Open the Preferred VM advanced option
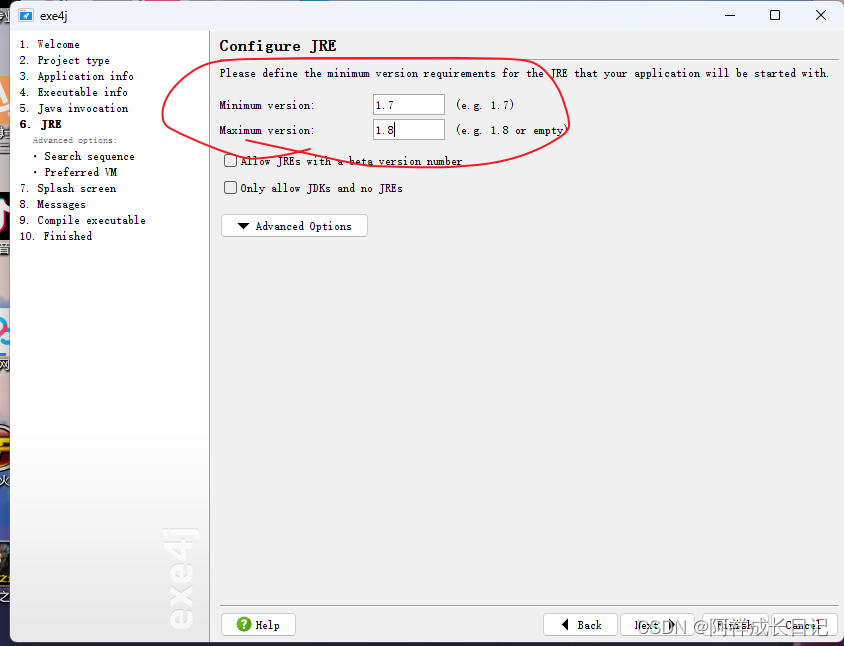The image size is (844, 646). tap(80, 172)
